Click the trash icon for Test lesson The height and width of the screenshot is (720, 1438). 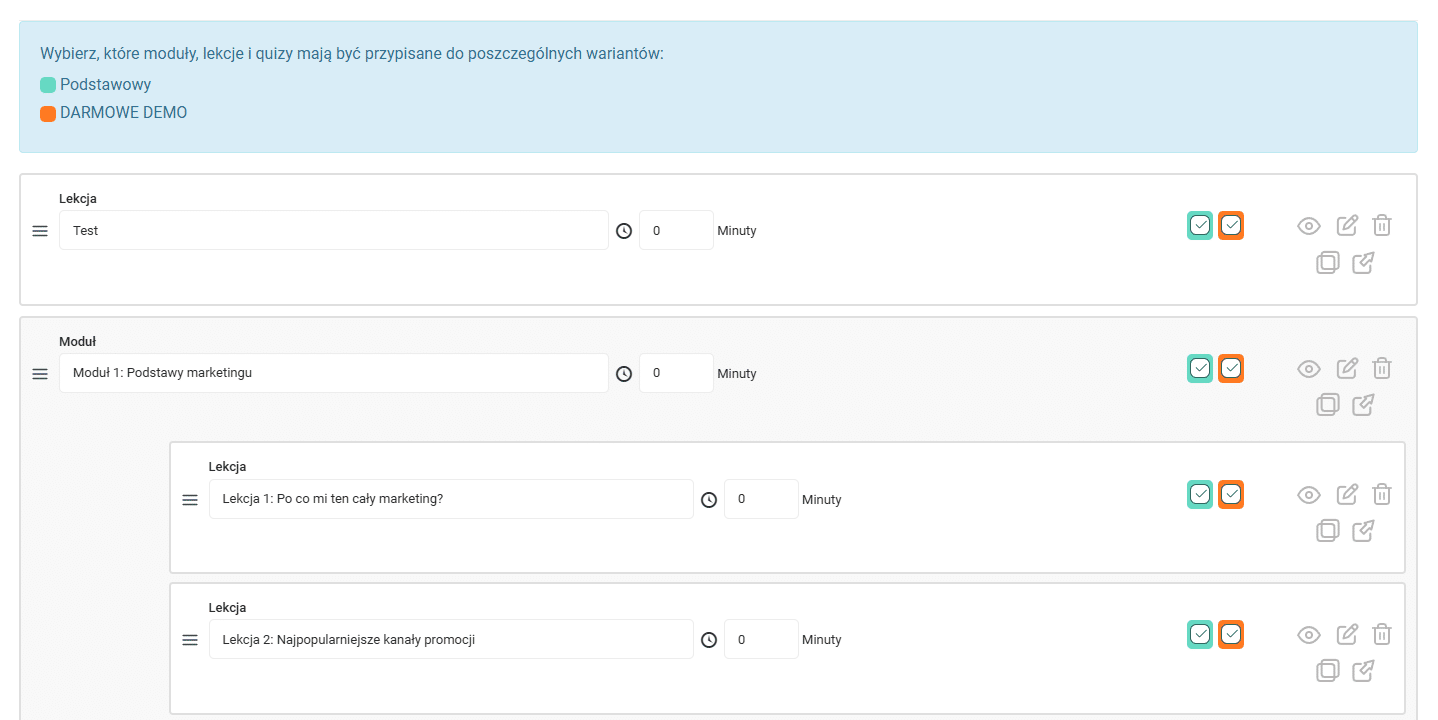tap(1381, 225)
